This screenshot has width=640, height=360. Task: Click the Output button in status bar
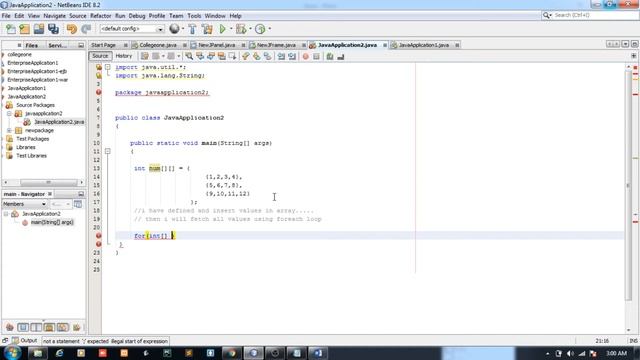point(24,340)
